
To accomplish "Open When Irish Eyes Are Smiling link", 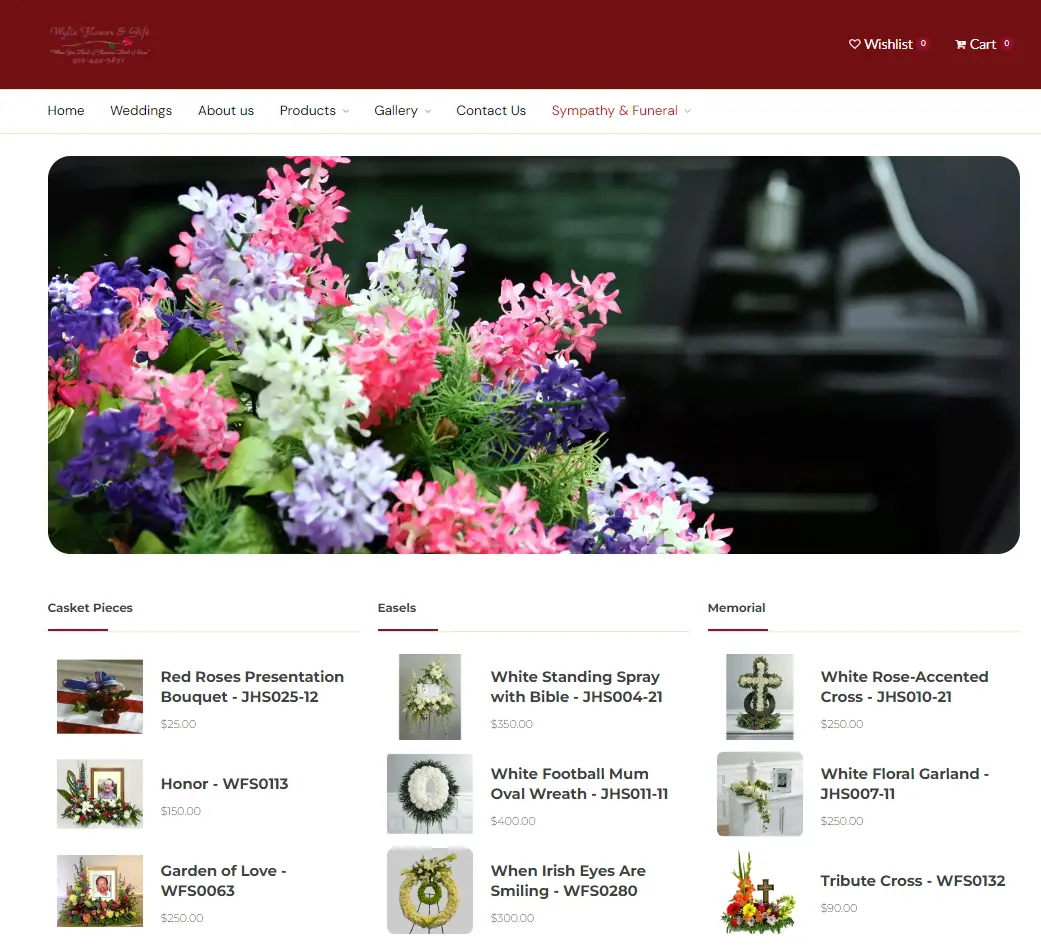I will [568, 881].
